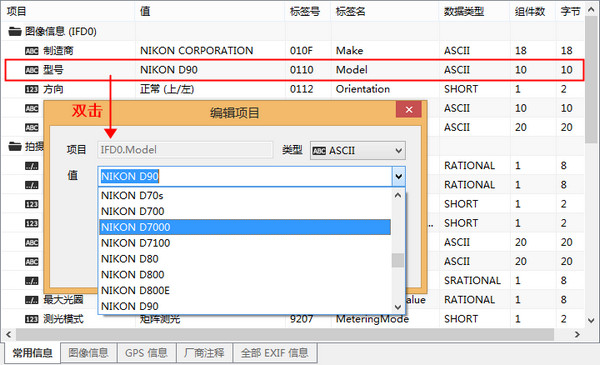Pick NIKON D800 from the list
This screenshot has height=365, width=600.
245,275
